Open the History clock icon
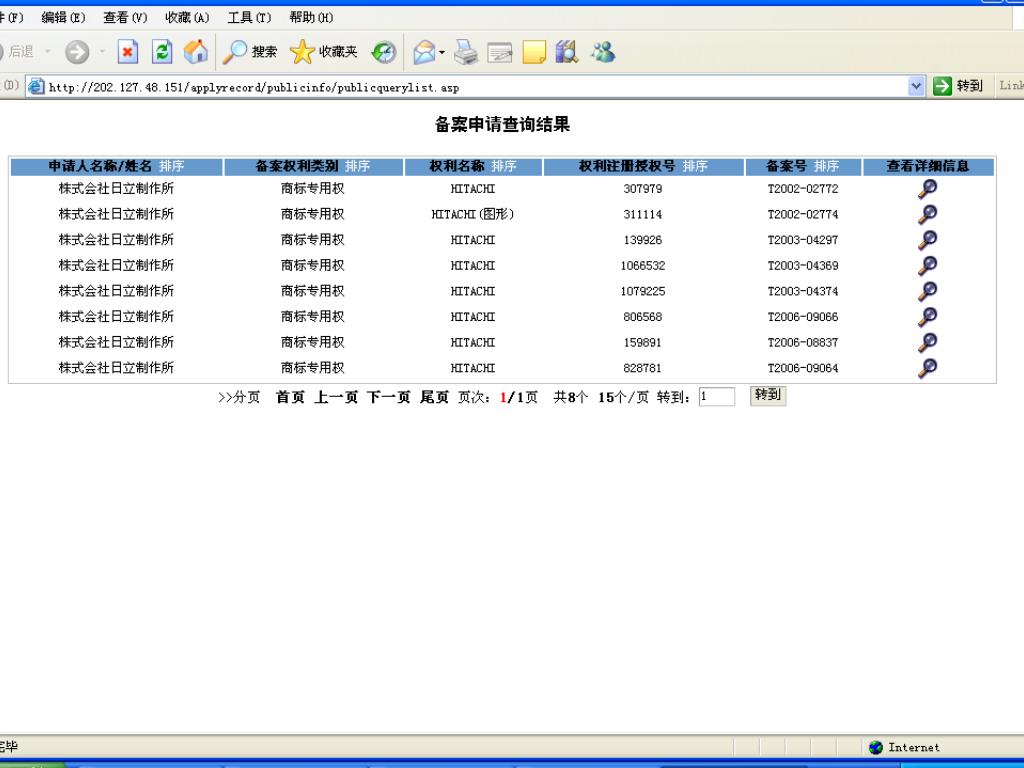This screenshot has width=1024, height=768. [x=384, y=52]
